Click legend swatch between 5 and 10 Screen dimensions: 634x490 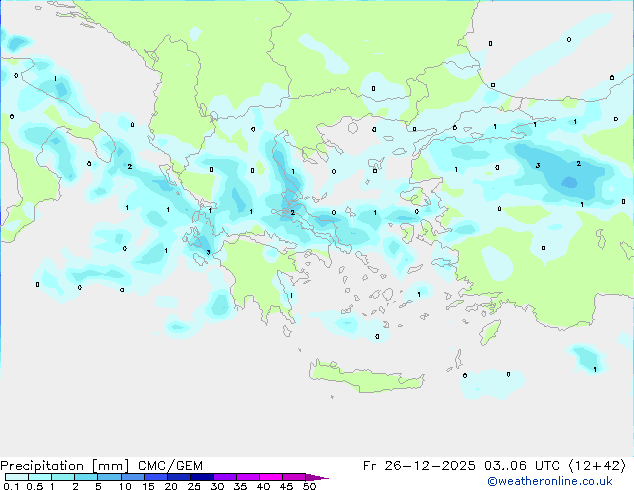click(109, 477)
